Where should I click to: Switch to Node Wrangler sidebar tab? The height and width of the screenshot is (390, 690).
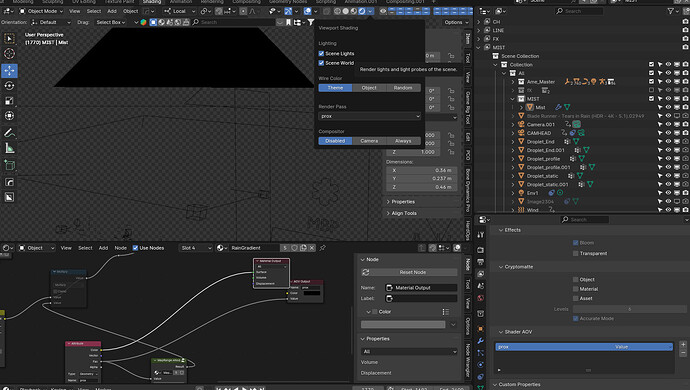(468, 361)
